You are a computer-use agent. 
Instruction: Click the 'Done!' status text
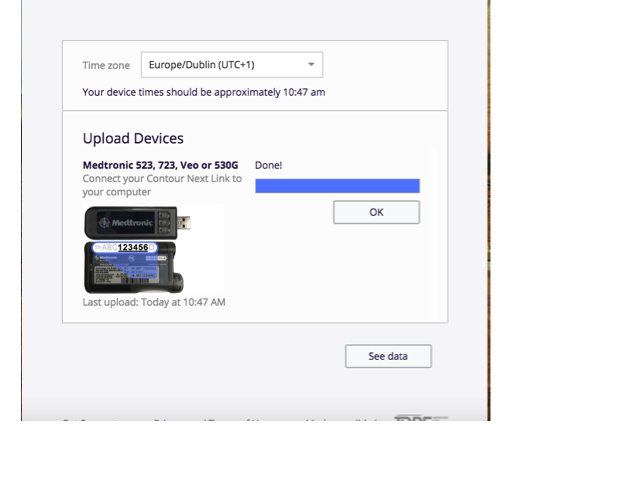pyautogui.click(x=268, y=165)
